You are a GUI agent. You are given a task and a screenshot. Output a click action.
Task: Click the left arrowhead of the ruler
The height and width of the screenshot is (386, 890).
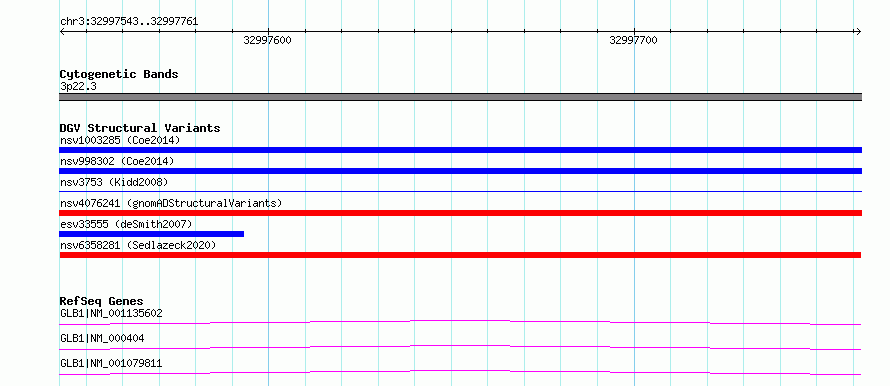62,31
